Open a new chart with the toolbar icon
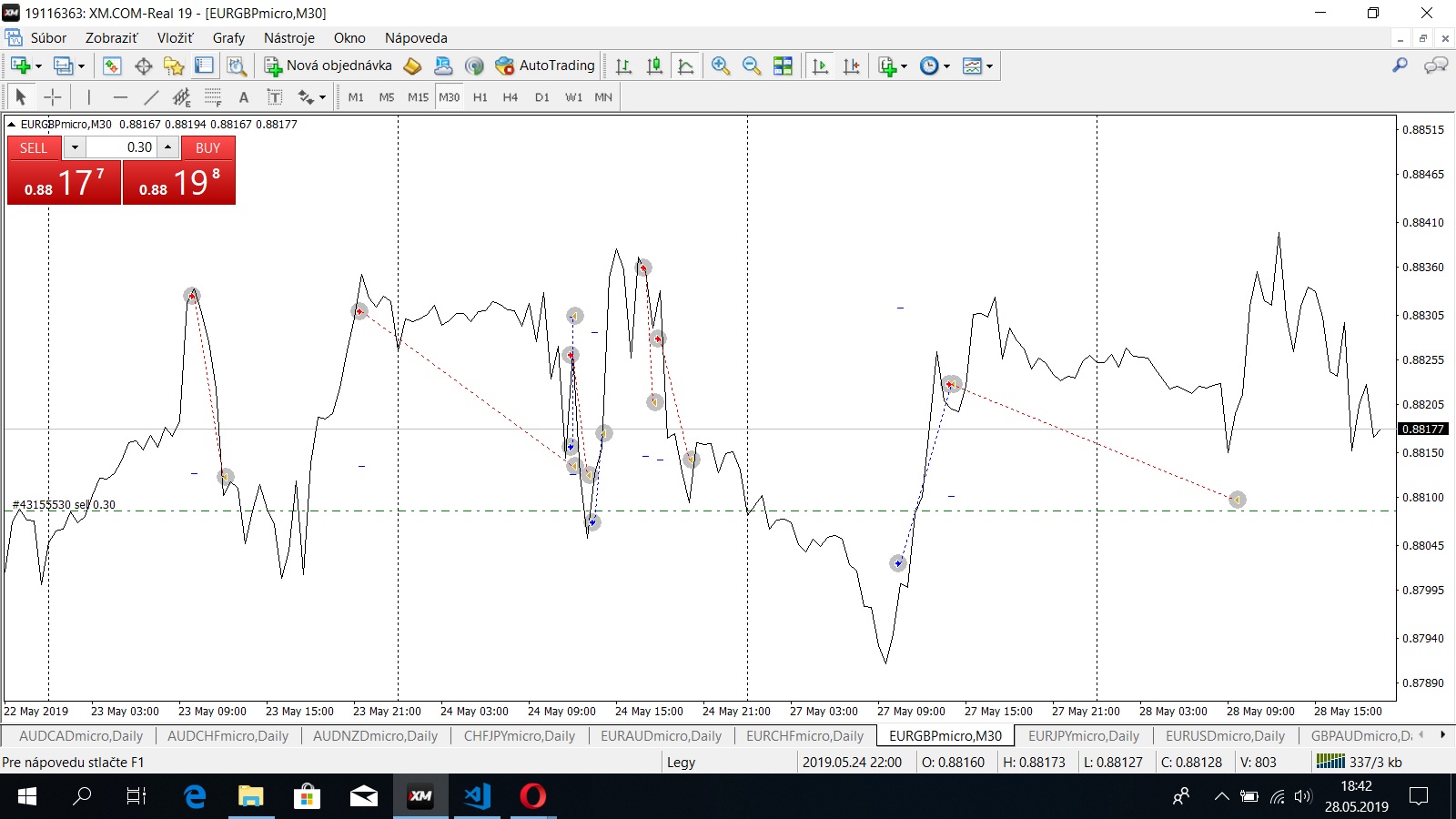The width and height of the screenshot is (1456, 819). coord(20,66)
